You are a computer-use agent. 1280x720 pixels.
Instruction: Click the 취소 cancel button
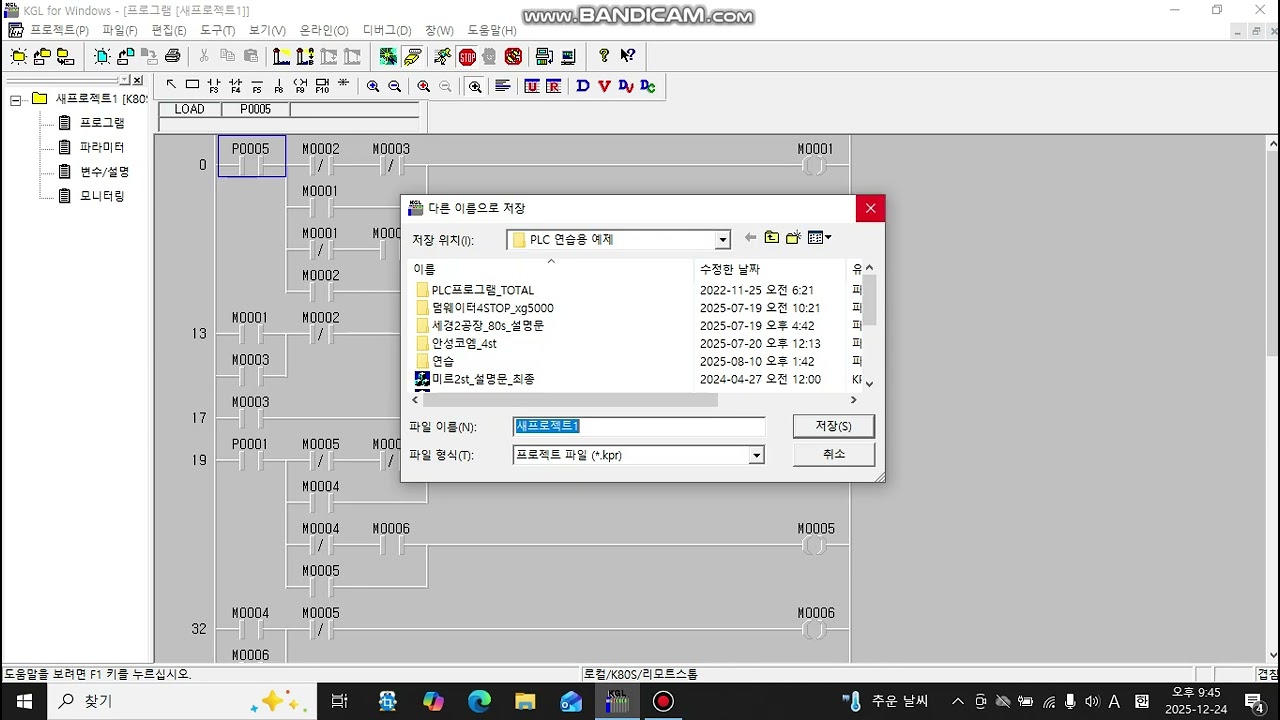[834, 454]
